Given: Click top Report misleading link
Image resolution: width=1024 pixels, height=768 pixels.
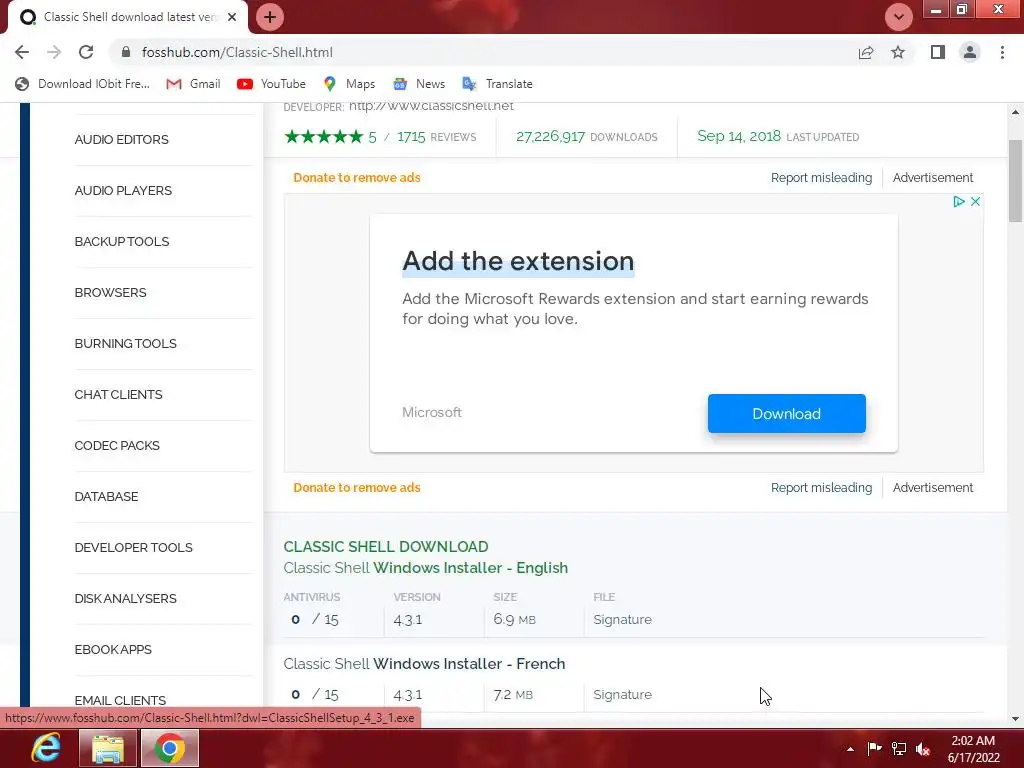Looking at the screenshot, I should point(821,178).
